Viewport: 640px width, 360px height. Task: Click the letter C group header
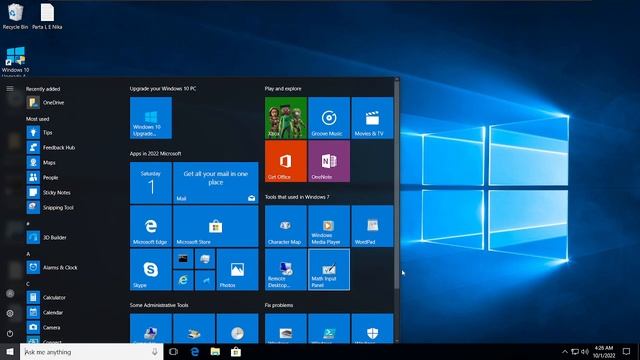click(28, 284)
